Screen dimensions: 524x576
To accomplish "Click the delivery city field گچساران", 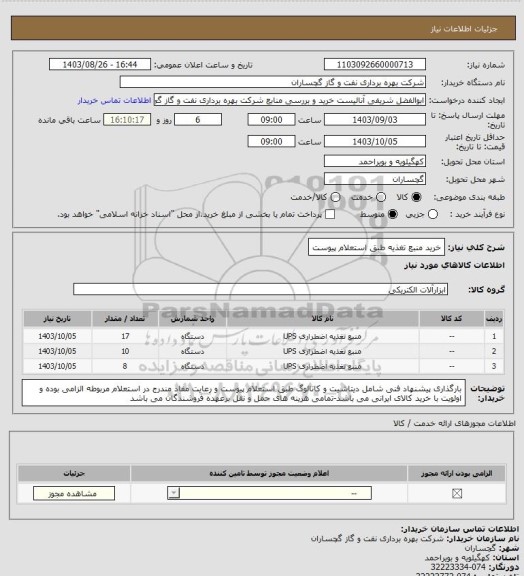I will click(375, 179).
